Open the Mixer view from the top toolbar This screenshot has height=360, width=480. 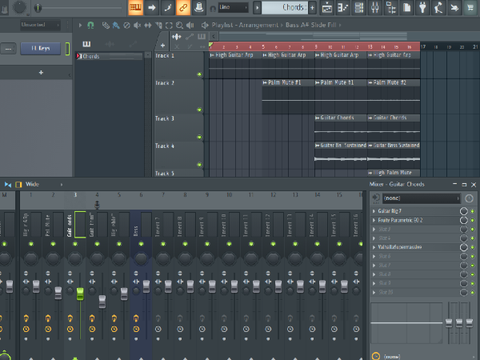click(x=375, y=7)
